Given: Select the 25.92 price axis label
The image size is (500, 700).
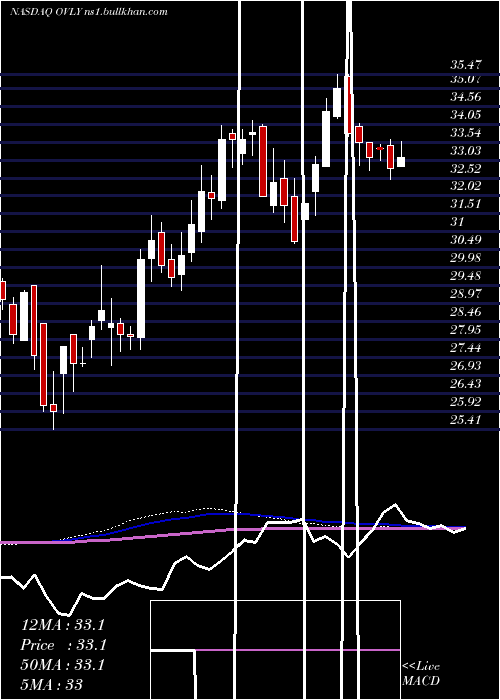Looking at the screenshot, I should tap(466, 401).
